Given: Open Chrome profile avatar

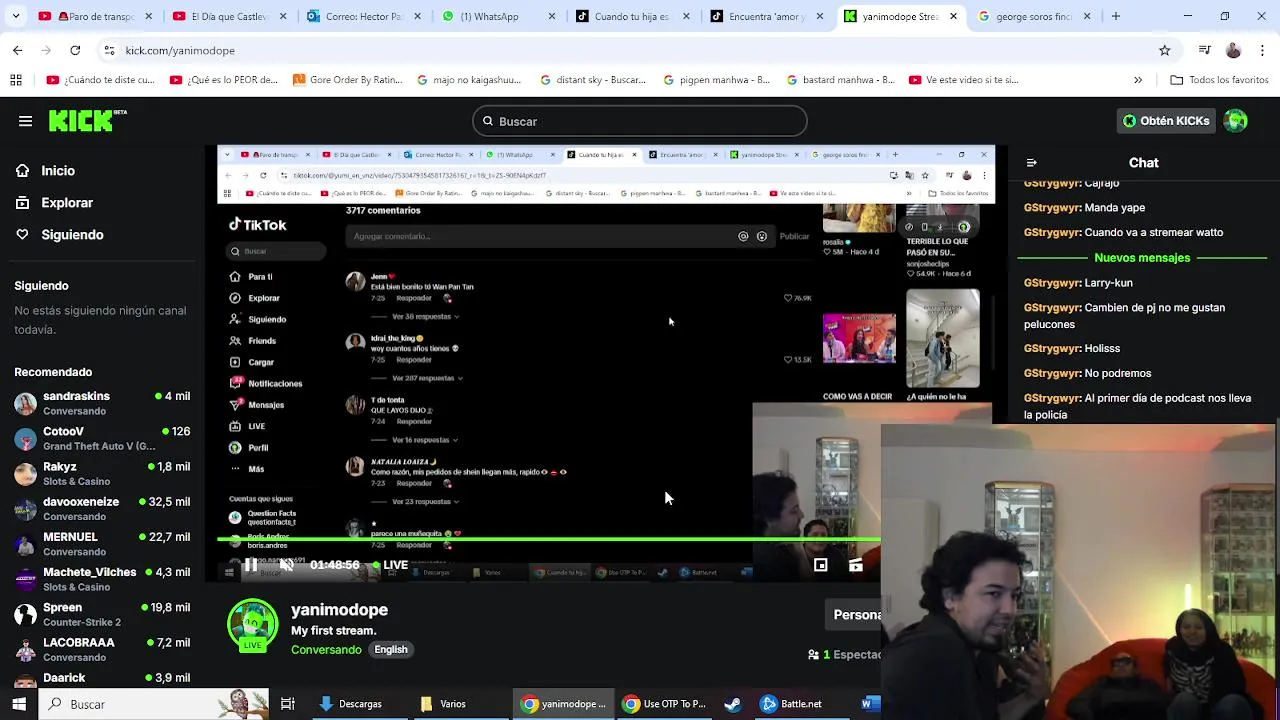Looking at the screenshot, I should (x=1233, y=50).
